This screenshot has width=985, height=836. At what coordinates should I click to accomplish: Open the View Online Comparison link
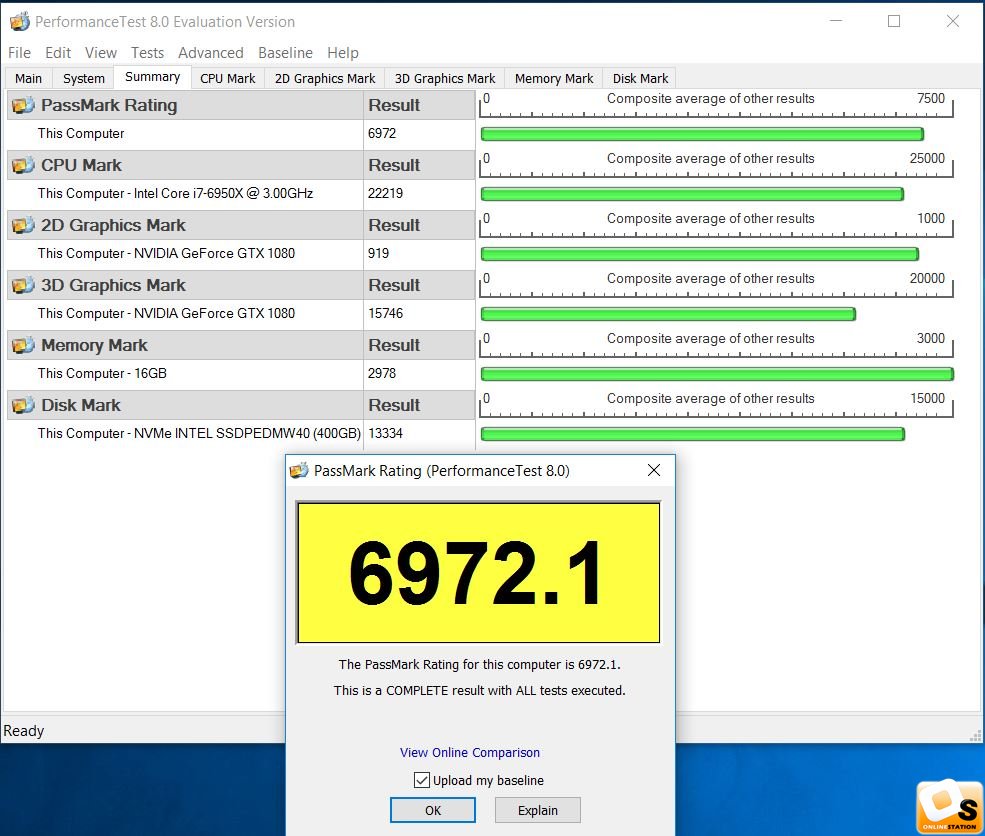click(x=470, y=752)
